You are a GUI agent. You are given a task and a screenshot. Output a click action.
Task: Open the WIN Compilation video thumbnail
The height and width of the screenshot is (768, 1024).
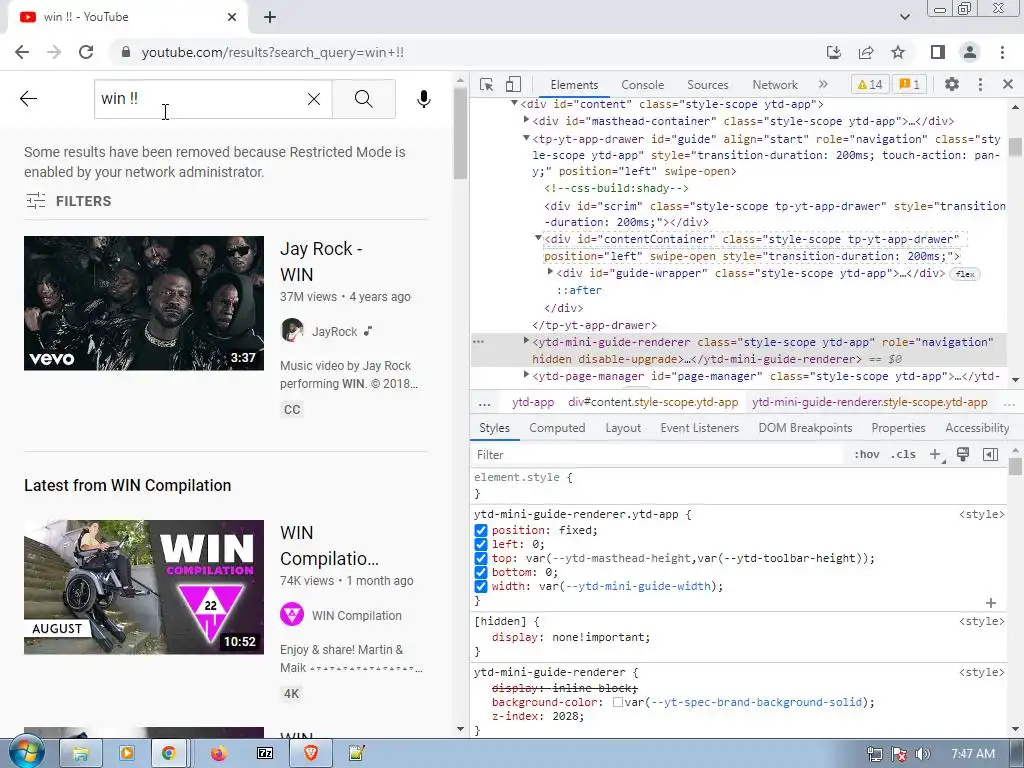pos(144,587)
